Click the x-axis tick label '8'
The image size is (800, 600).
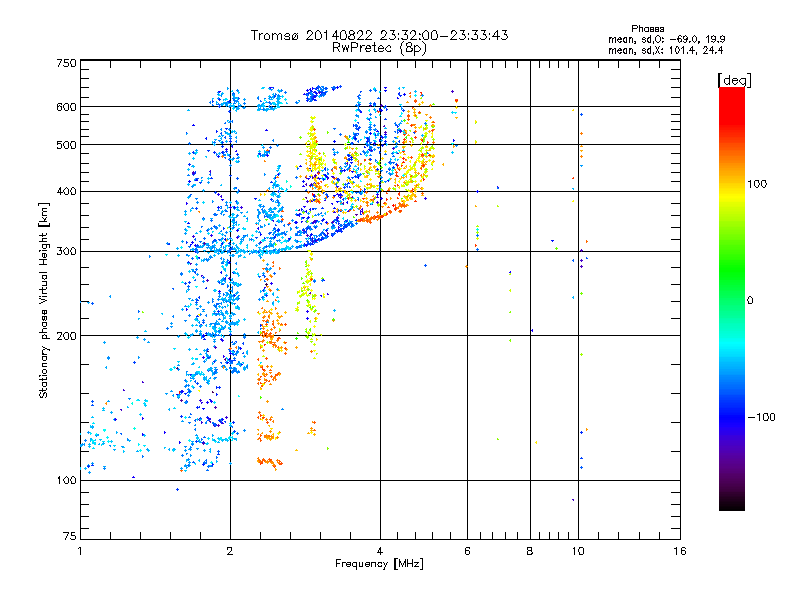pos(530,551)
